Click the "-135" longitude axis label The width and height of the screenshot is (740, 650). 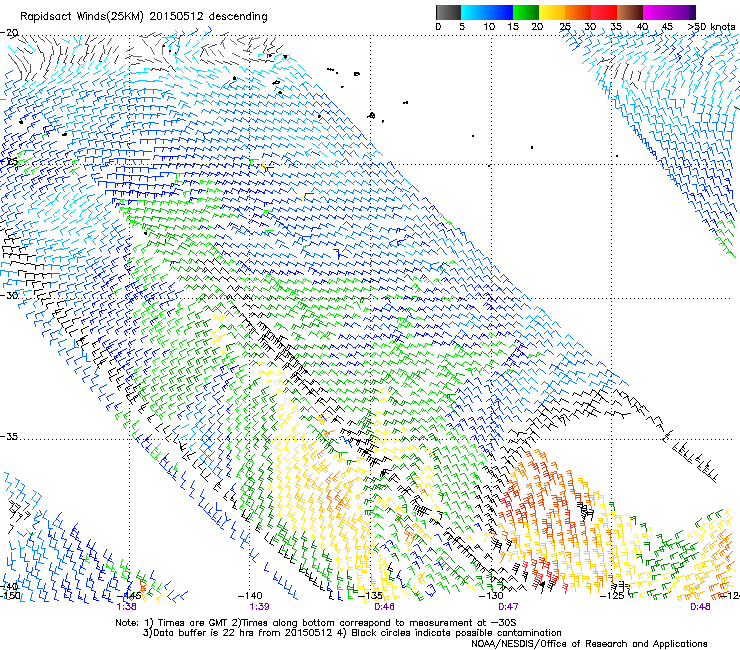pyautogui.click(x=370, y=596)
